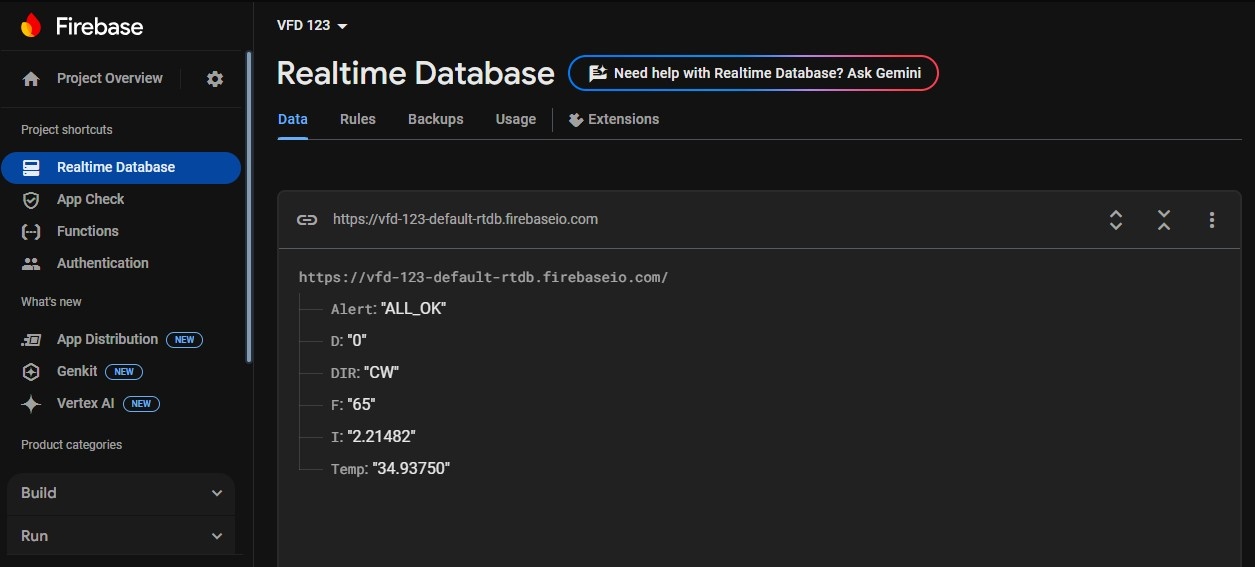Switch to the Data tab
This screenshot has width=1255, height=567.
point(293,119)
